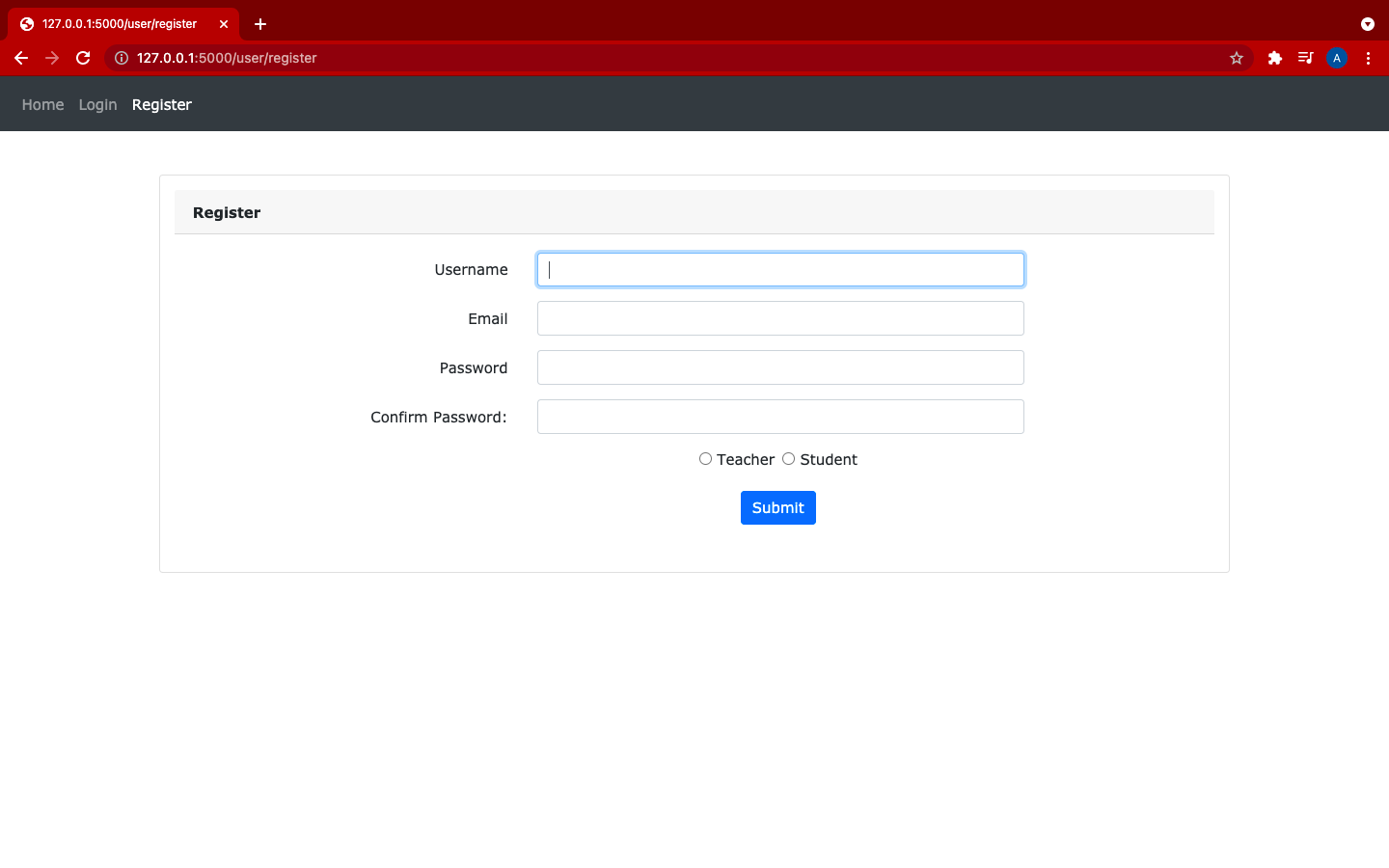Click the Email label

pyautogui.click(x=488, y=318)
